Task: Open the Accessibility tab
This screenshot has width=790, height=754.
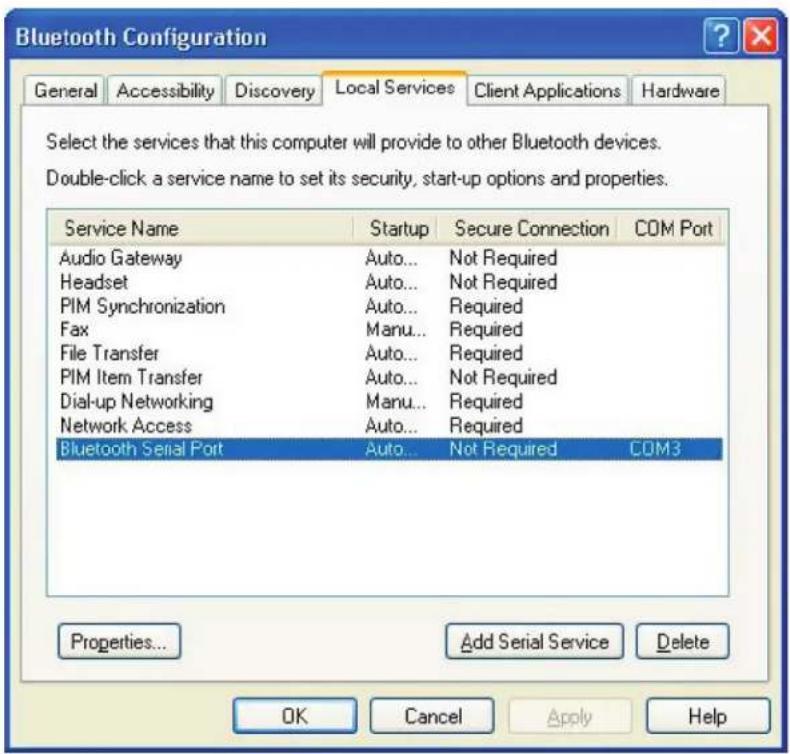Action: pyautogui.click(x=165, y=91)
